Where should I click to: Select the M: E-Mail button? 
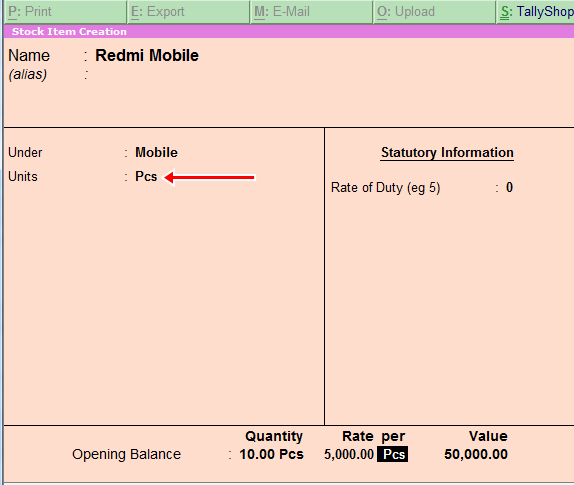point(312,12)
